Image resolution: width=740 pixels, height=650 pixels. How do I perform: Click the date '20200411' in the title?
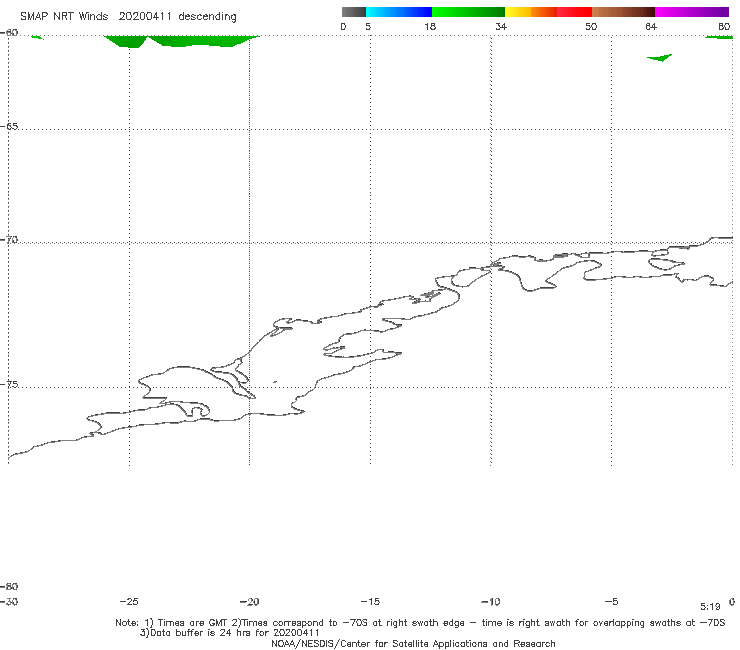(x=145, y=16)
